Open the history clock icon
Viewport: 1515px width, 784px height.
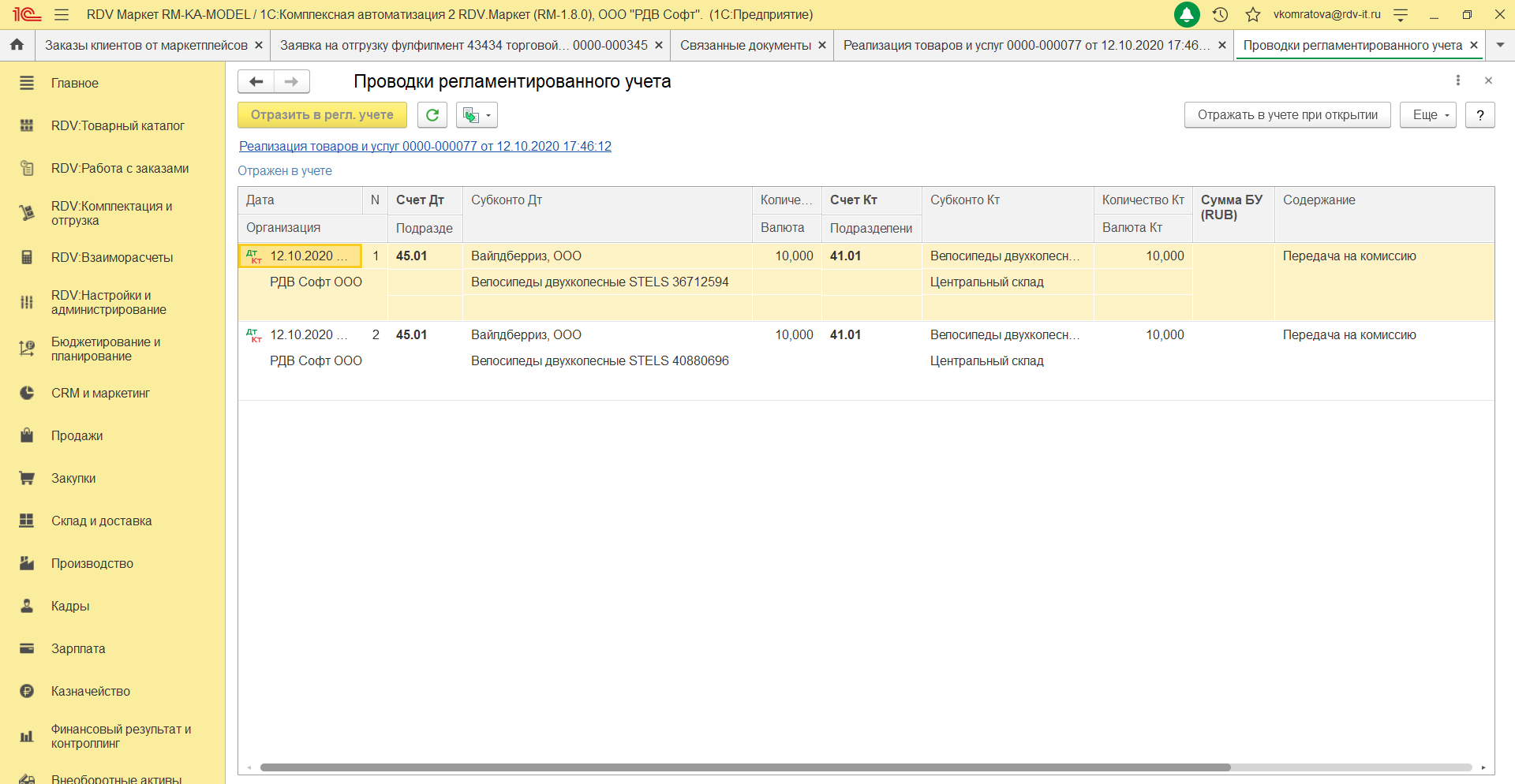(x=1220, y=14)
